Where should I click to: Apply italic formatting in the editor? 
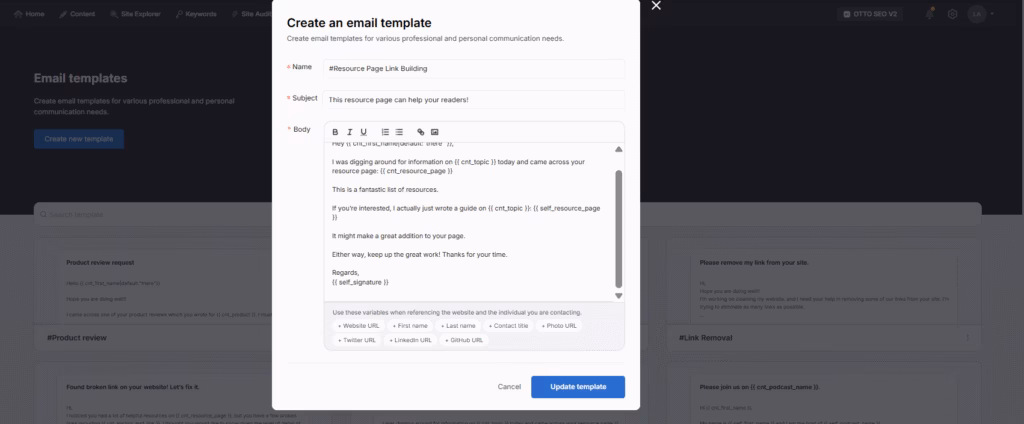tap(350, 132)
